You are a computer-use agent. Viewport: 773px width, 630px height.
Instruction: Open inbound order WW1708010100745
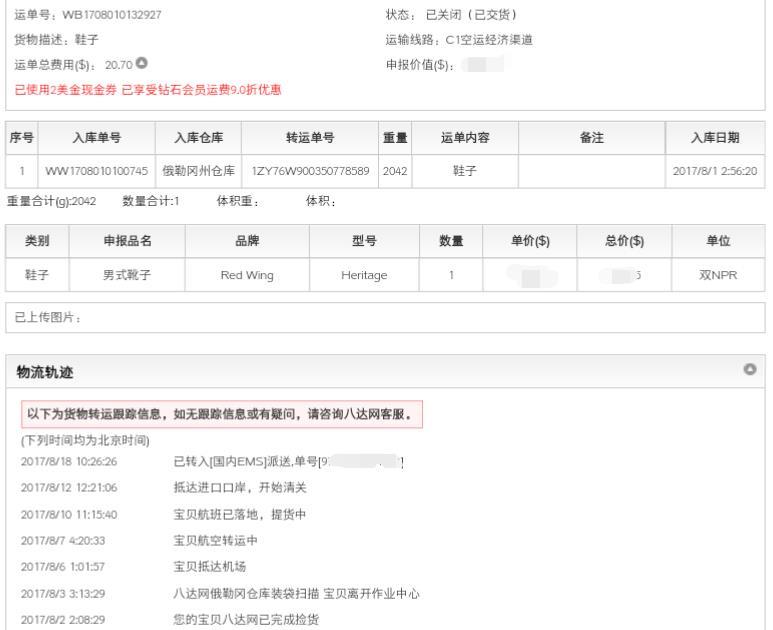tap(96, 171)
